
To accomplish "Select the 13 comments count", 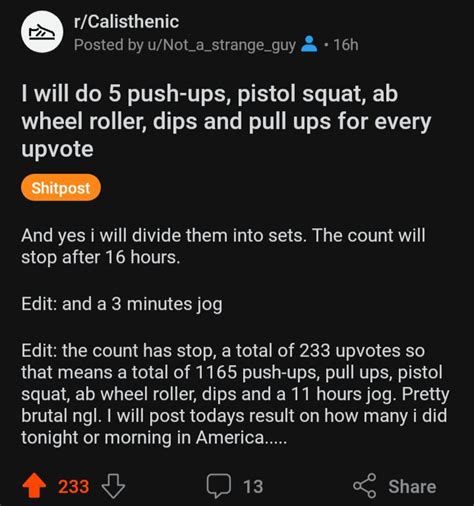I will (x=253, y=487).
